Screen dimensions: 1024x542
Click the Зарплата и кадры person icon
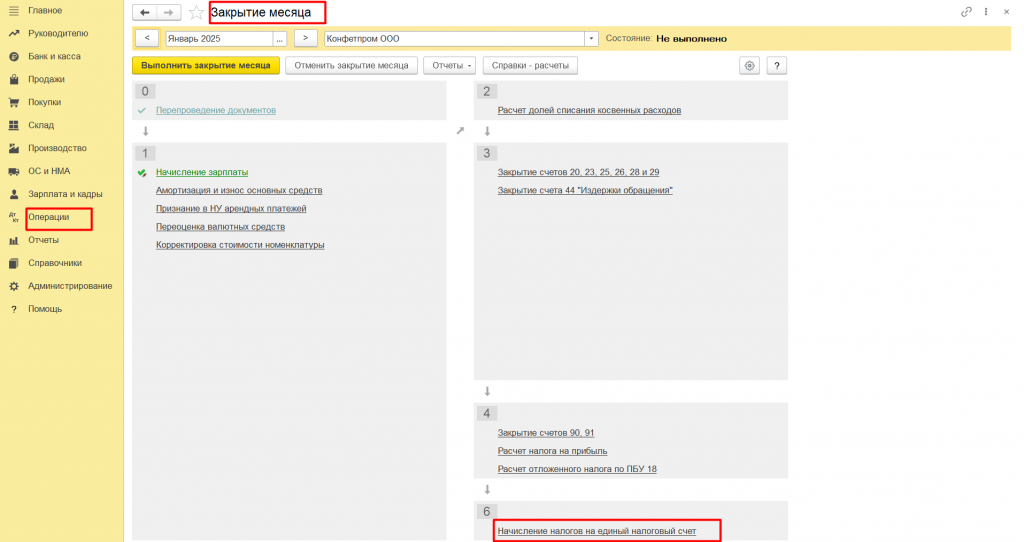(x=14, y=194)
